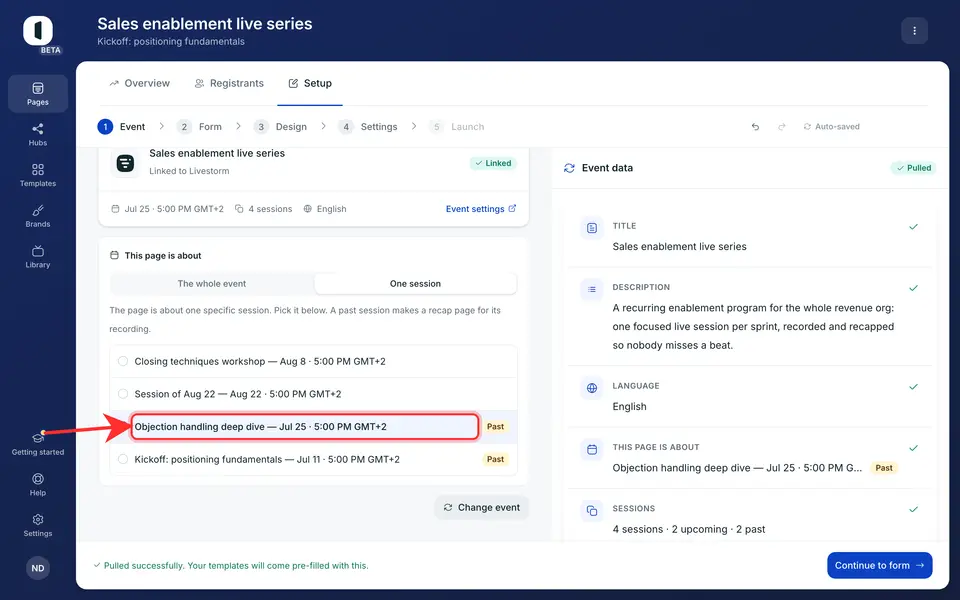Click the Language globe icon
The image size is (960, 600).
click(x=592, y=388)
